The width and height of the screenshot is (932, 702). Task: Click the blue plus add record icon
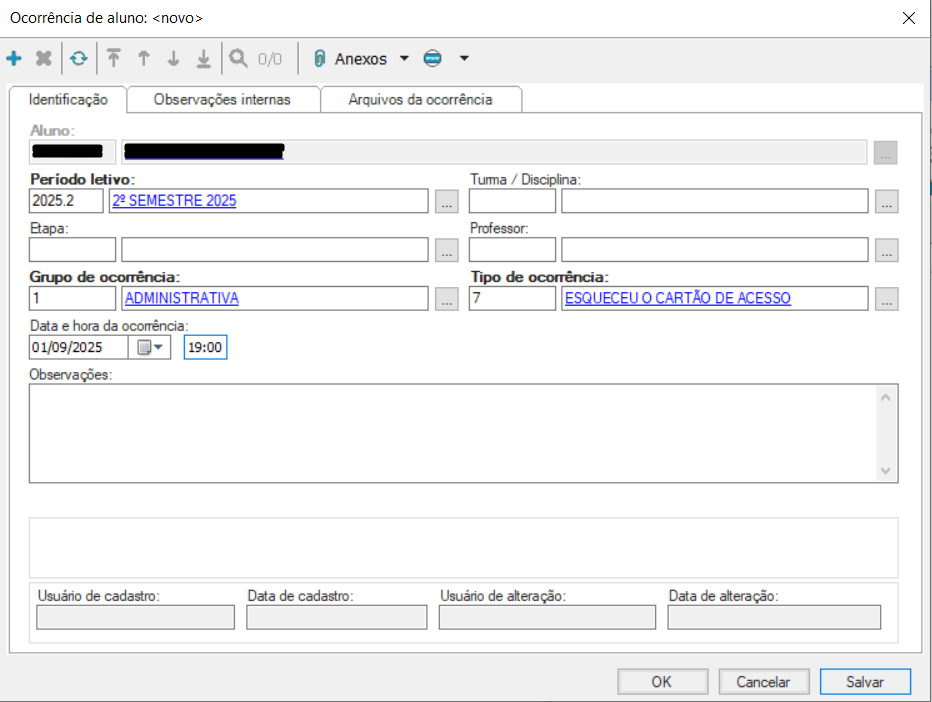click(14, 59)
